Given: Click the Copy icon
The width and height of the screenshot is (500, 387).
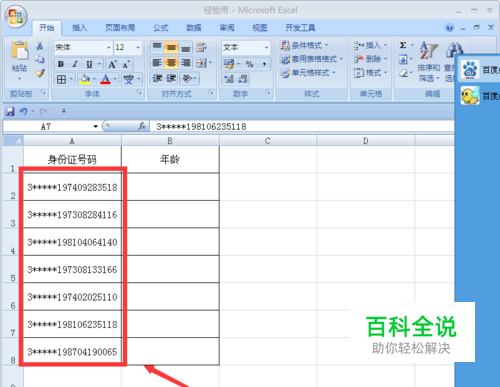Looking at the screenshot, I should coord(40,59).
